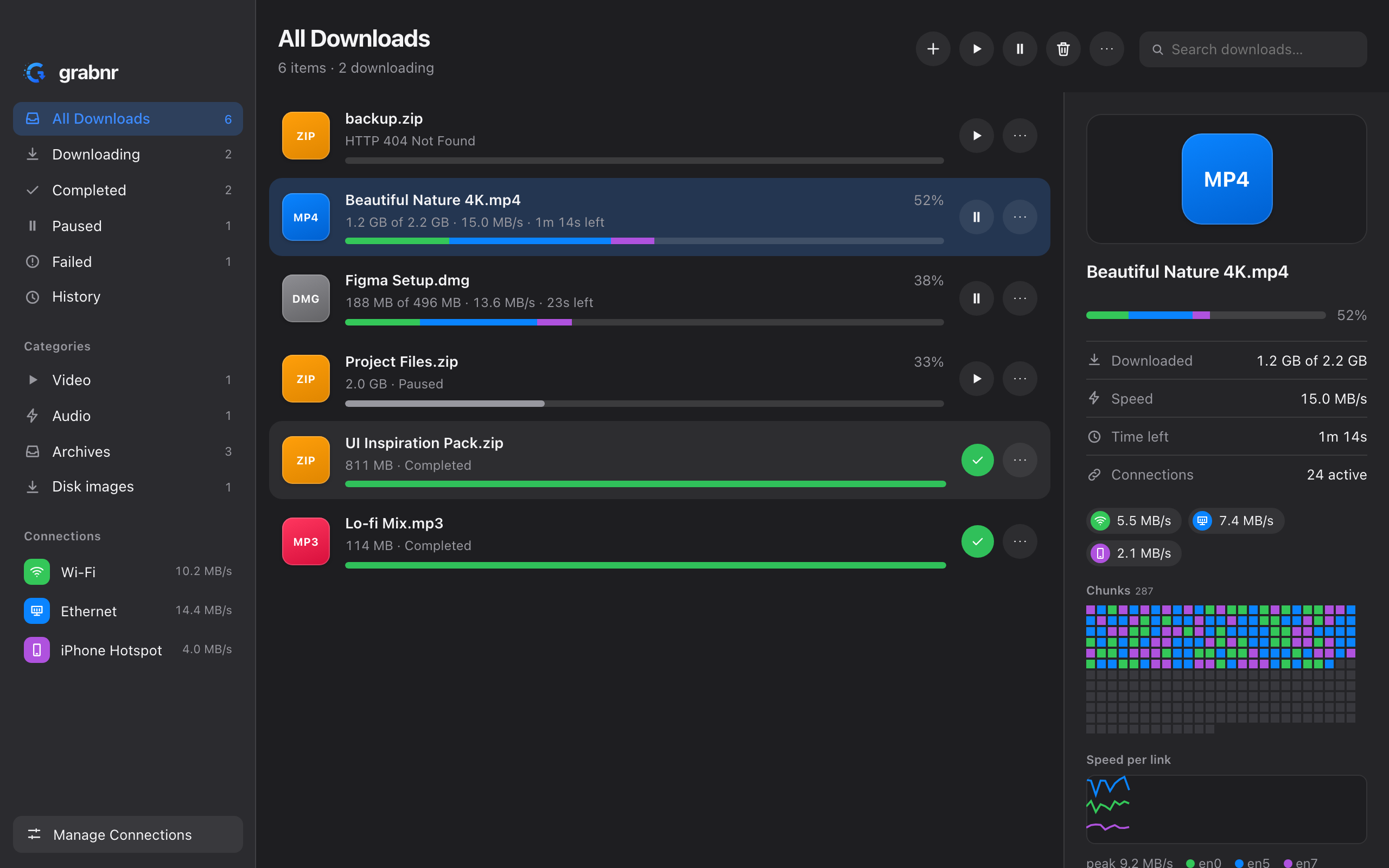Open more options for Beautiful Nature 4K.mp4
1389x868 pixels.
click(1020, 217)
